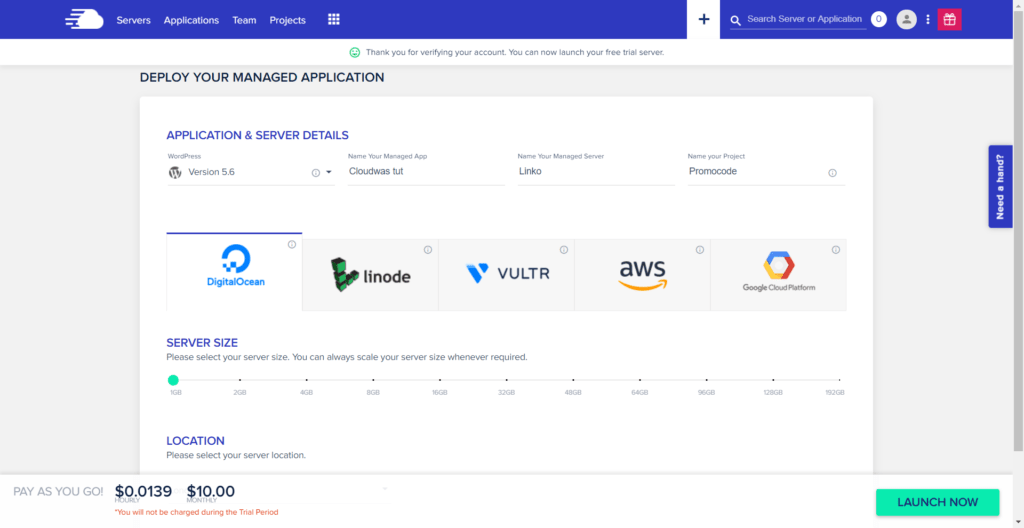1024x528 pixels.
Task: Open the three-dot options menu in header
Action: pos(928,19)
